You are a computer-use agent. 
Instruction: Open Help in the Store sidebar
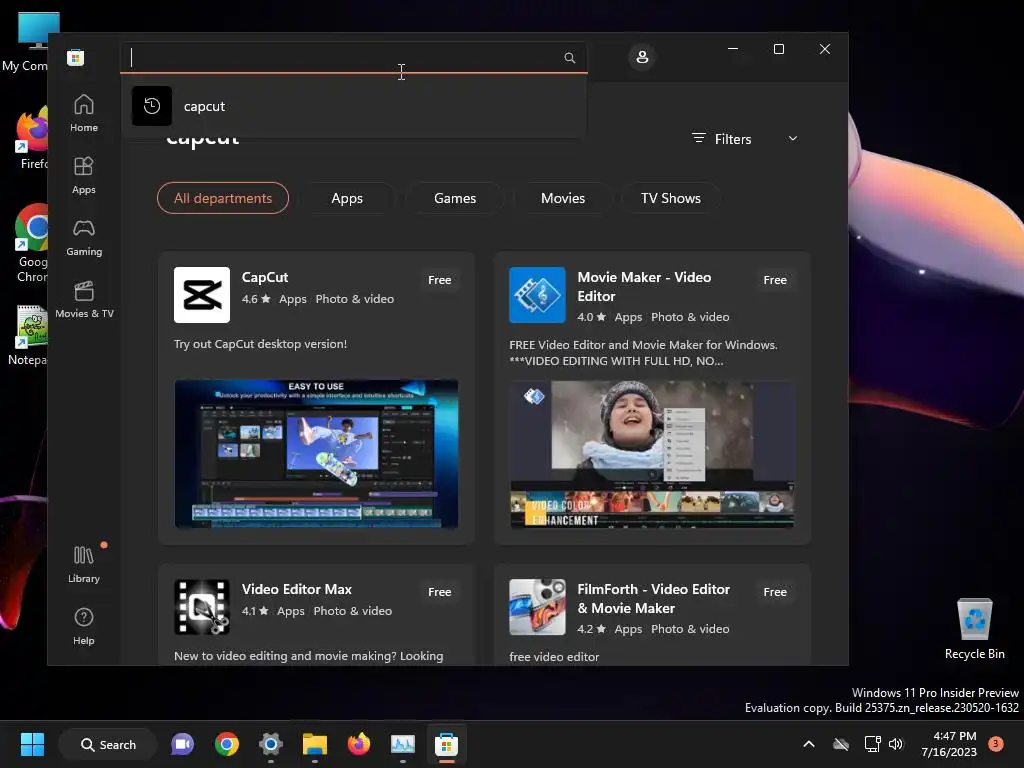pos(84,626)
